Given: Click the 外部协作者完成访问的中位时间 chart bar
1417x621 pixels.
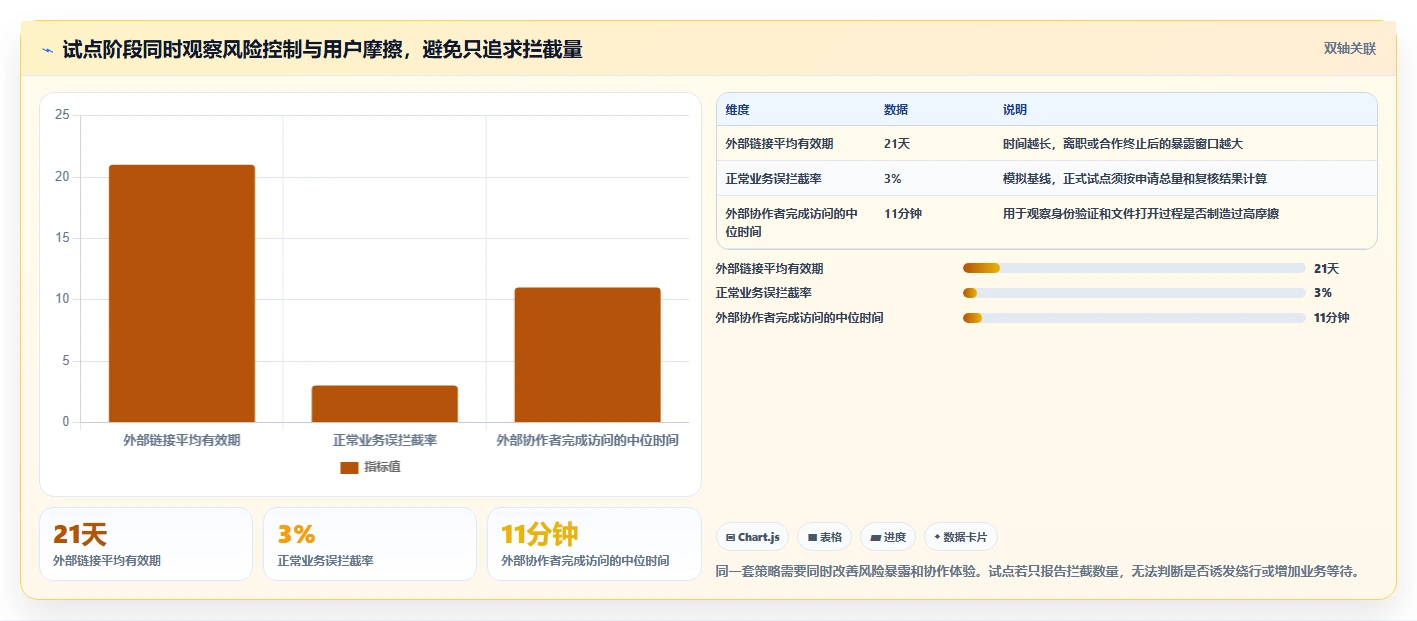Looking at the screenshot, I should [588, 355].
